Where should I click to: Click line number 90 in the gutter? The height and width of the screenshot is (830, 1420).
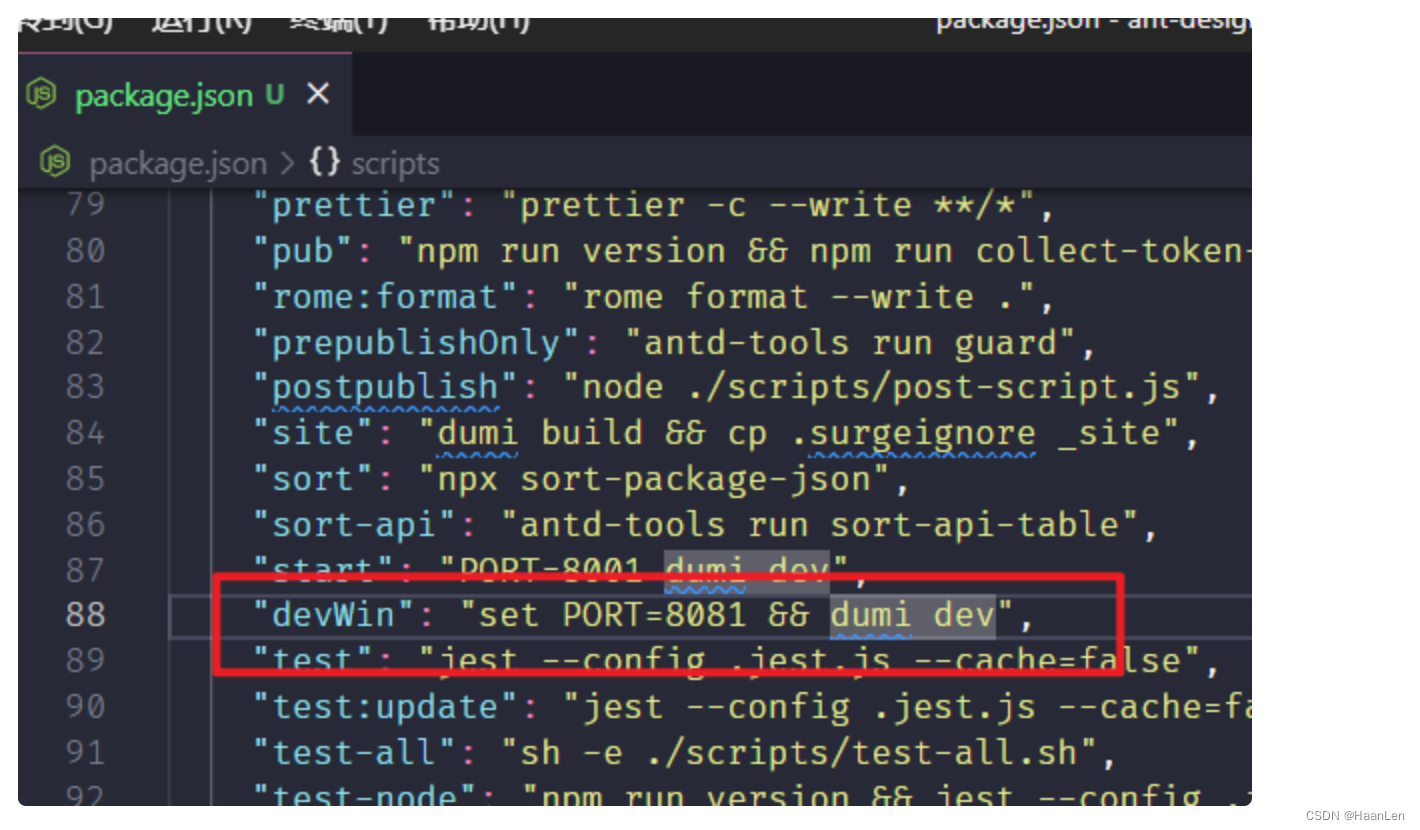click(x=85, y=707)
